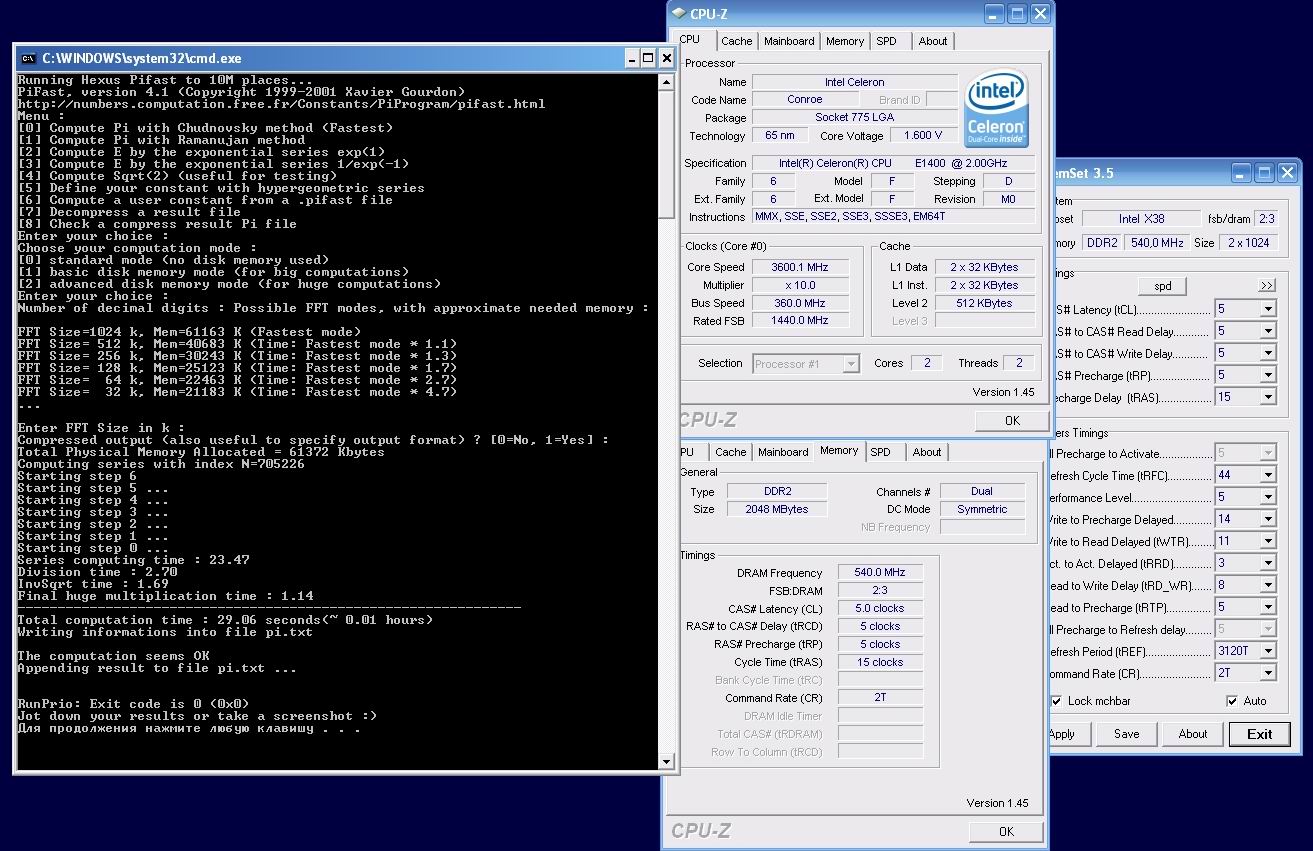Click OK in the top CPU-Z window
Screen dimensions: 1313x851
click(1012, 420)
